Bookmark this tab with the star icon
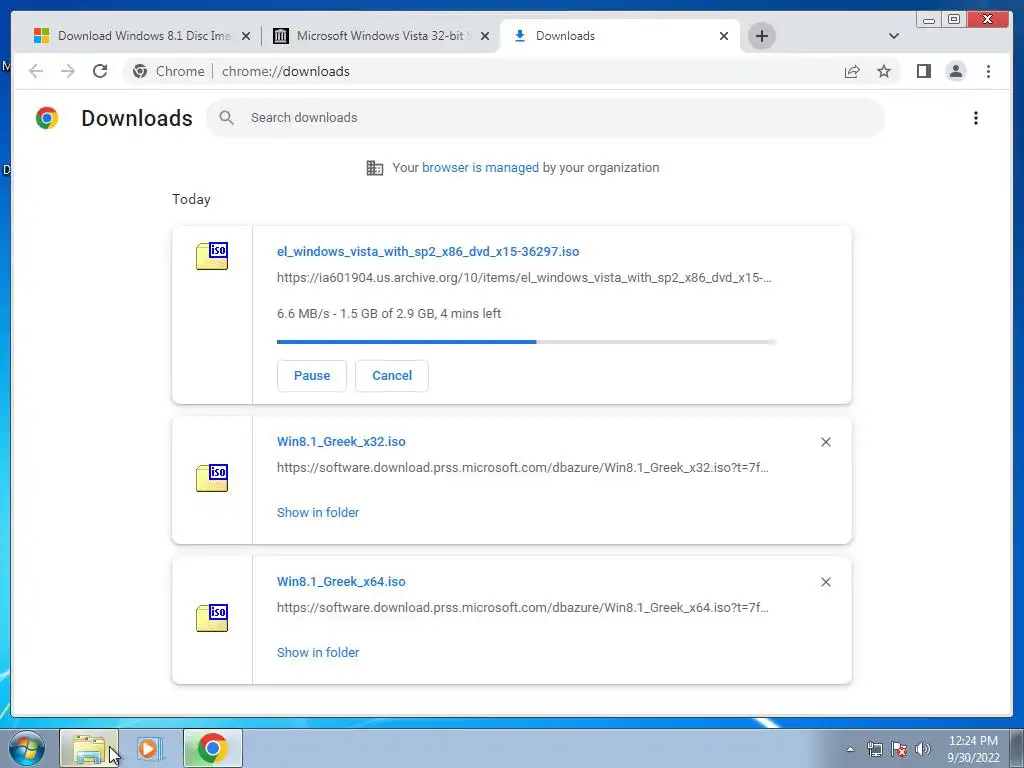The image size is (1024, 768). (x=884, y=71)
